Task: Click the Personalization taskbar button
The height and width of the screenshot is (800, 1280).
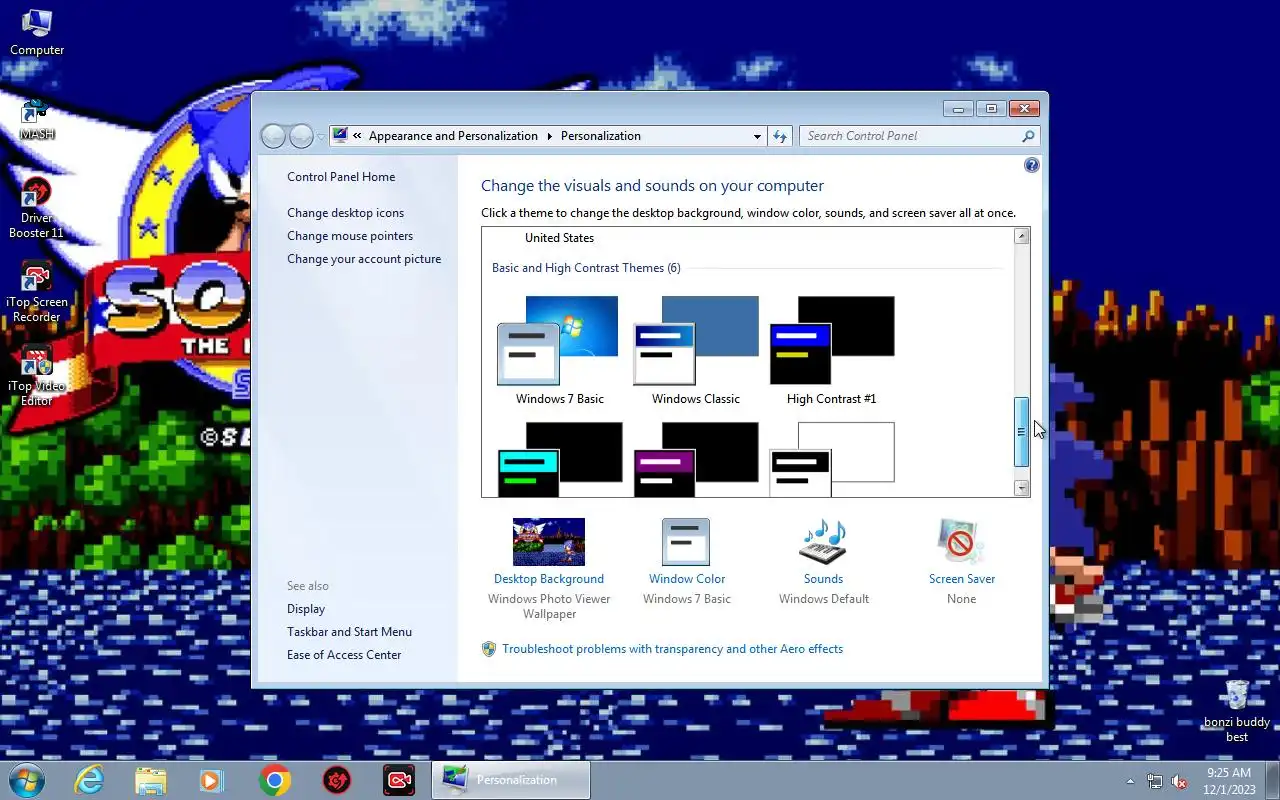Action: tap(511, 780)
